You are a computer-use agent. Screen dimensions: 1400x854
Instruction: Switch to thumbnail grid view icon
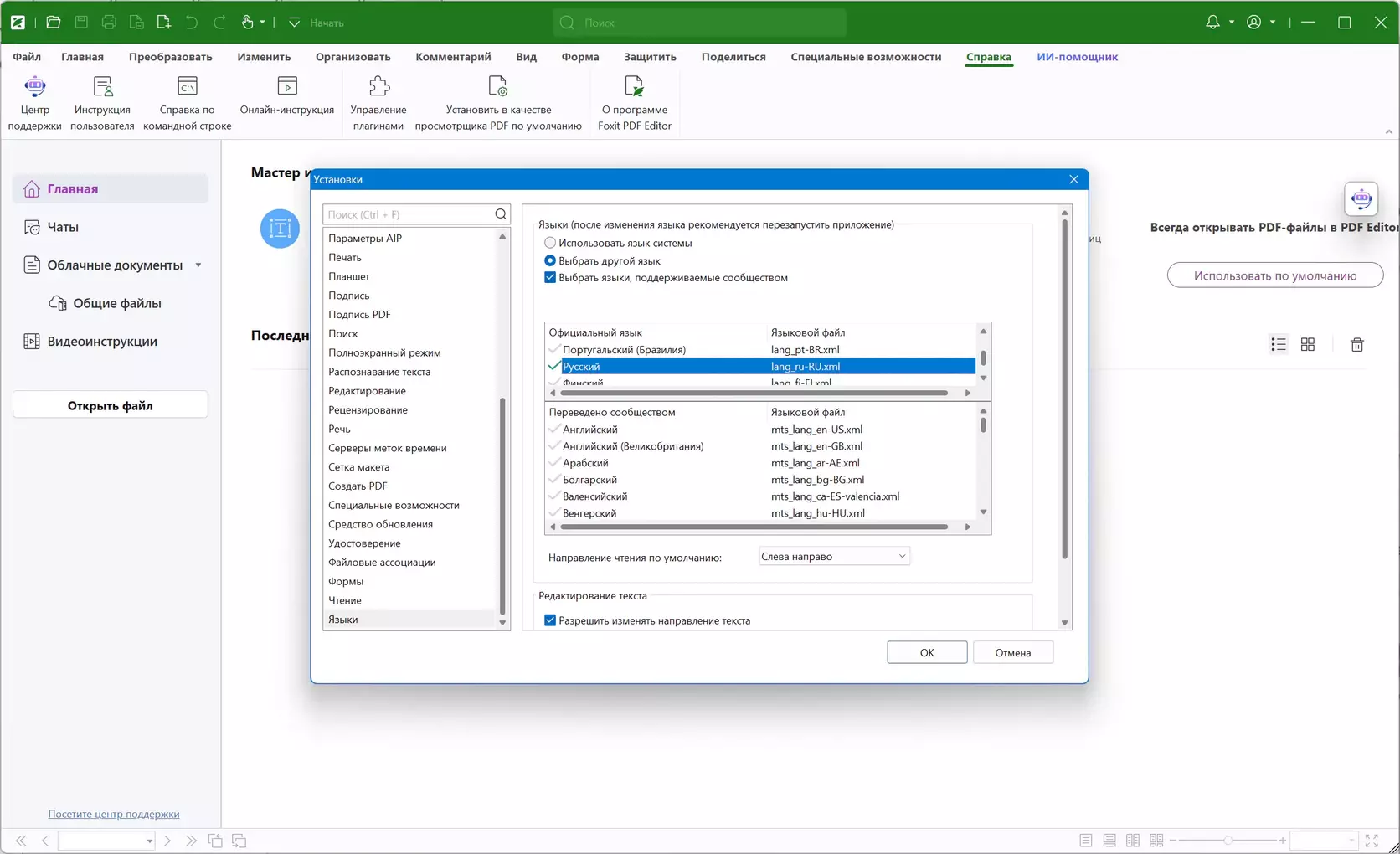(1308, 345)
